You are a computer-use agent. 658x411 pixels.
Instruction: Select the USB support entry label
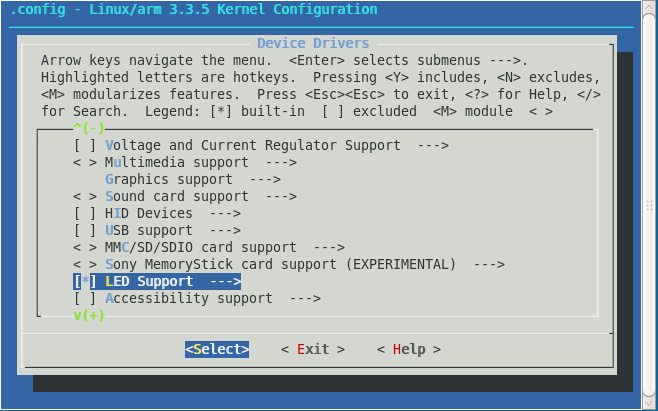click(x=149, y=230)
